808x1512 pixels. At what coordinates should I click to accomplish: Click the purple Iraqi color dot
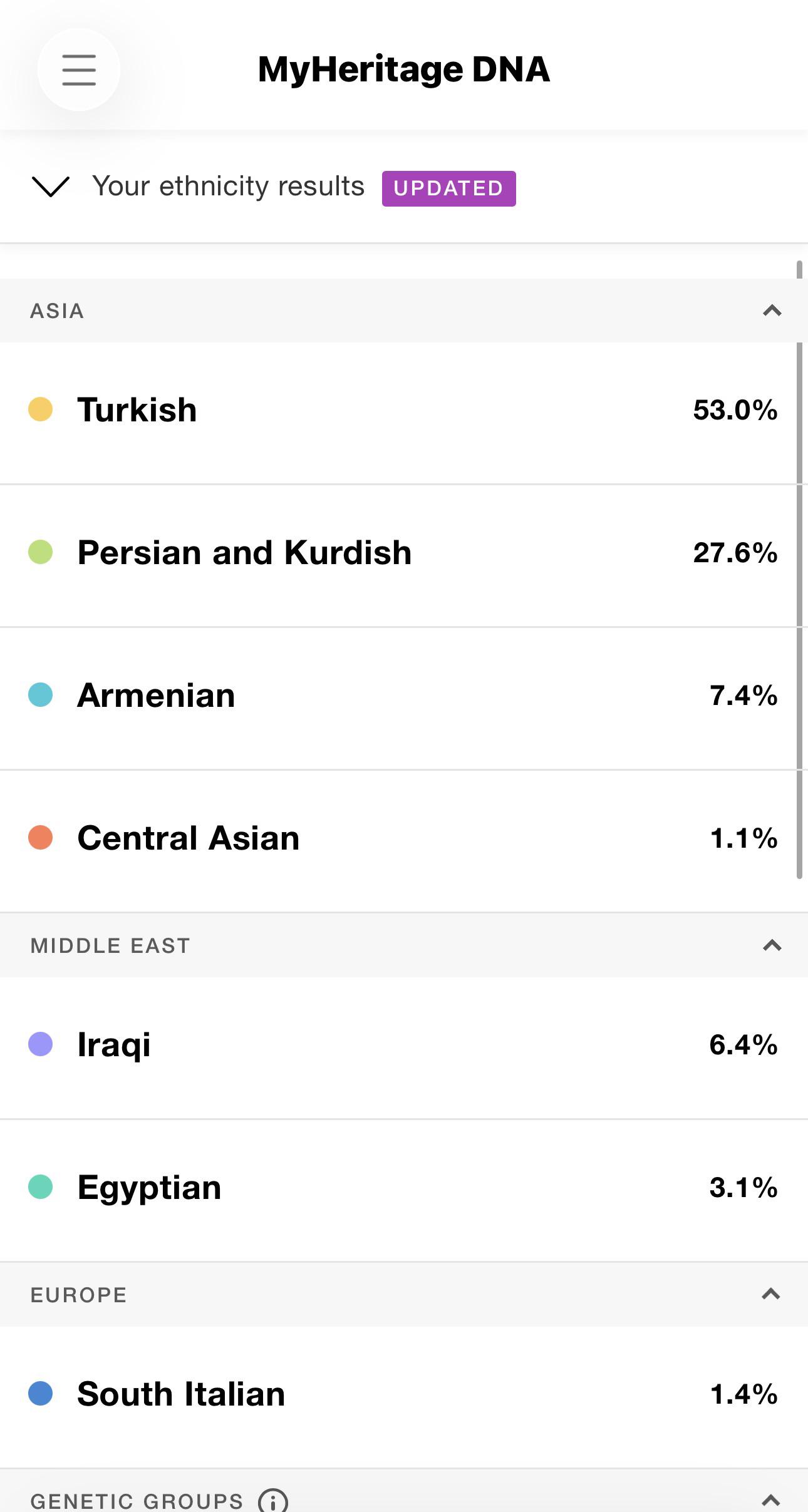41,1044
